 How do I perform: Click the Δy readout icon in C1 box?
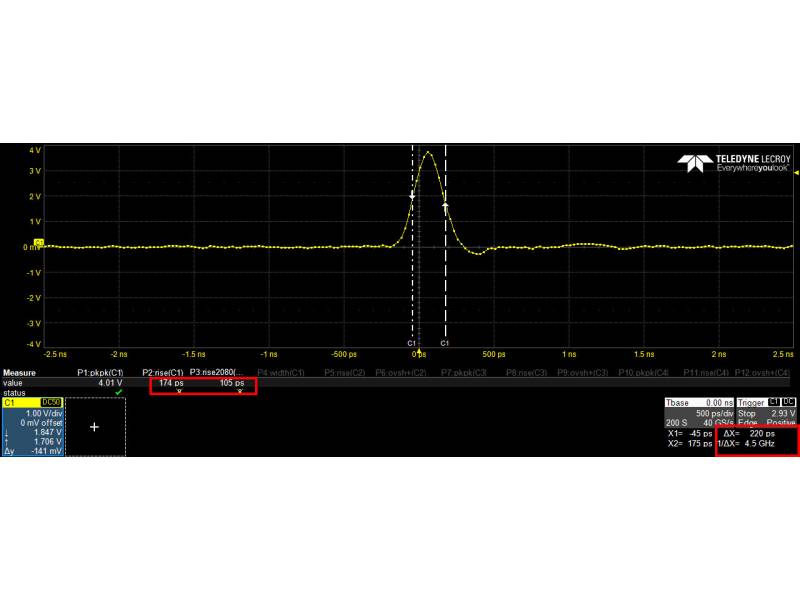(8, 450)
